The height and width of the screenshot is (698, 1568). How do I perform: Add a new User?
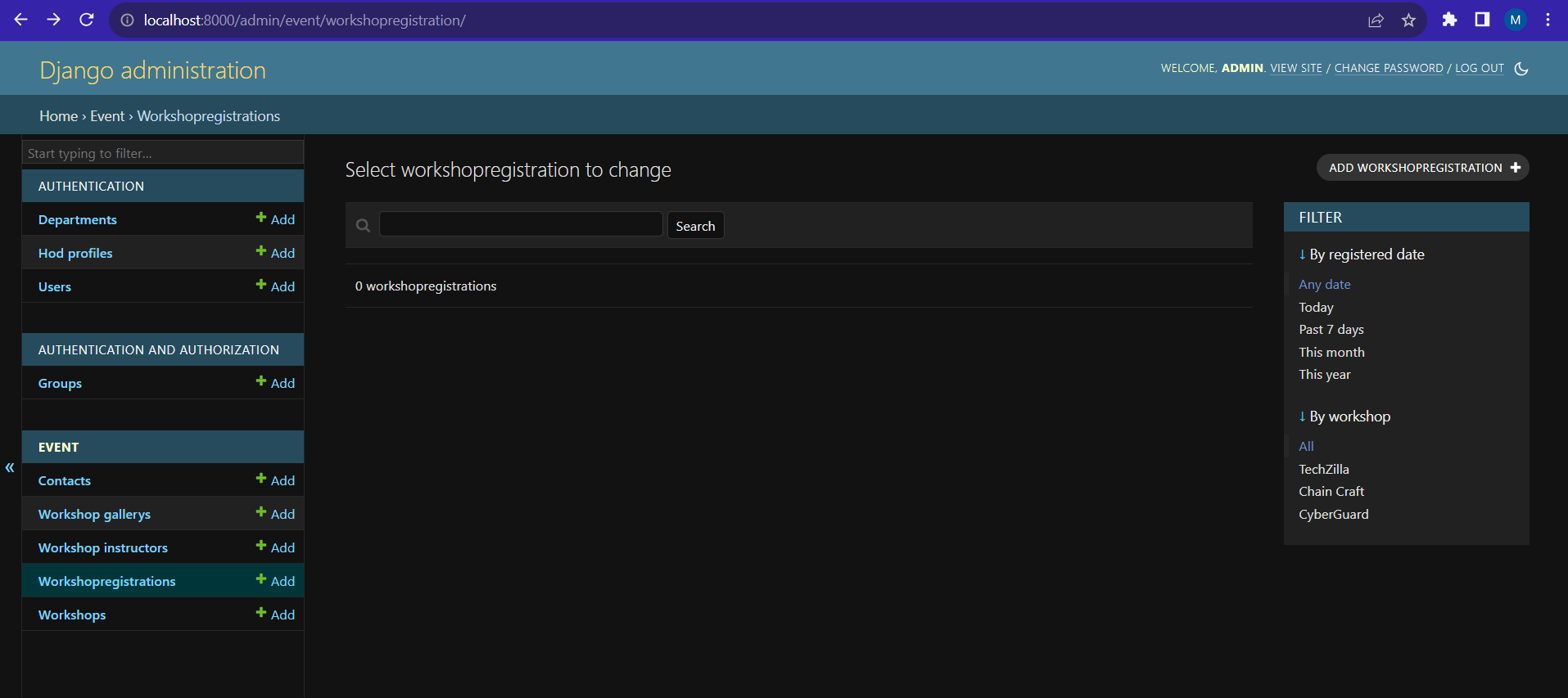[x=275, y=286]
